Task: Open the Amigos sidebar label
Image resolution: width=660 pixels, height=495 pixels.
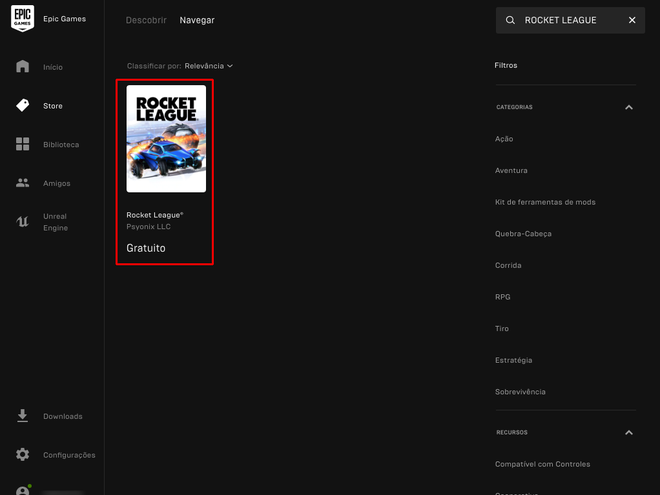Action: pos(56,184)
